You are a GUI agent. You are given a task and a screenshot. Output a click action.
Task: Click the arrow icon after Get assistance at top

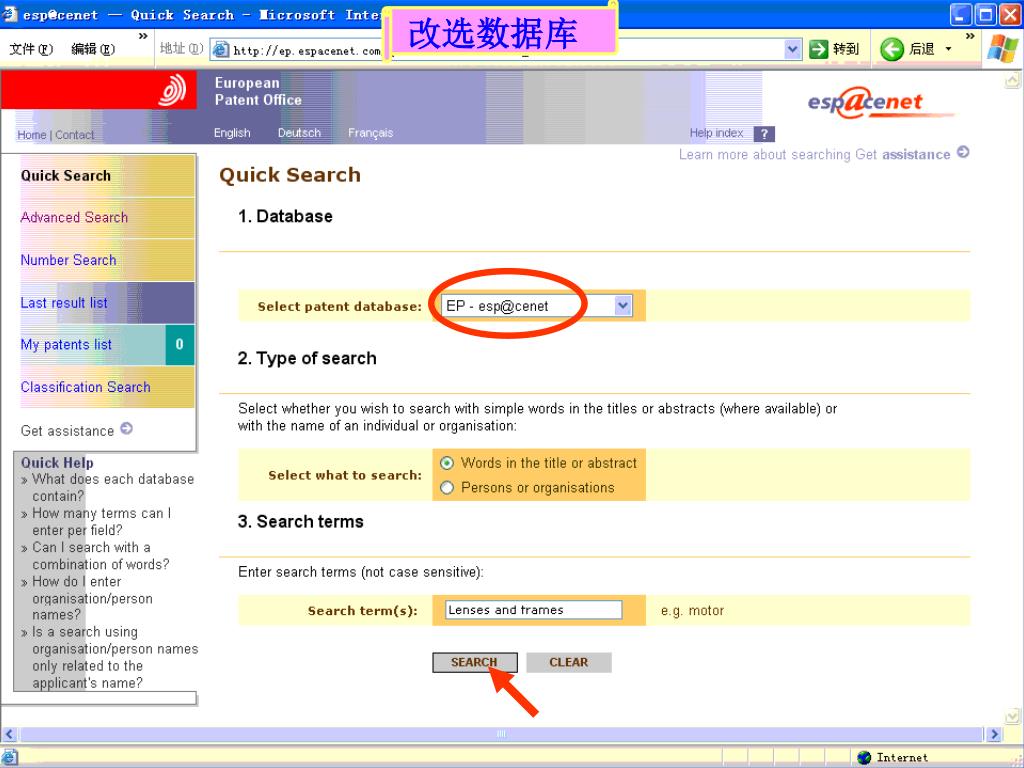pyautogui.click(x=963, y=152)
